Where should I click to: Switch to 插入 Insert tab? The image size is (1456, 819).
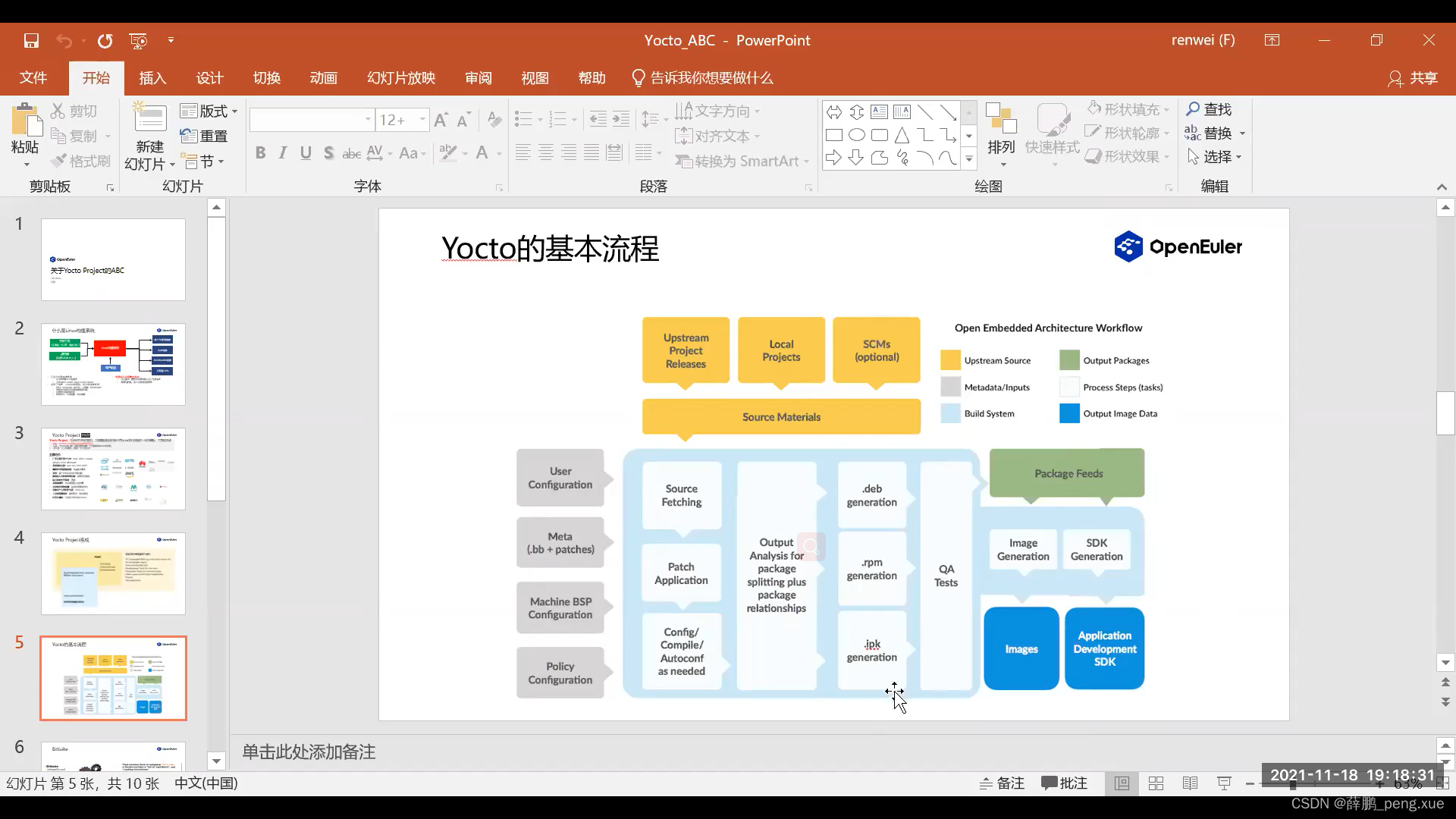(152, 78)
